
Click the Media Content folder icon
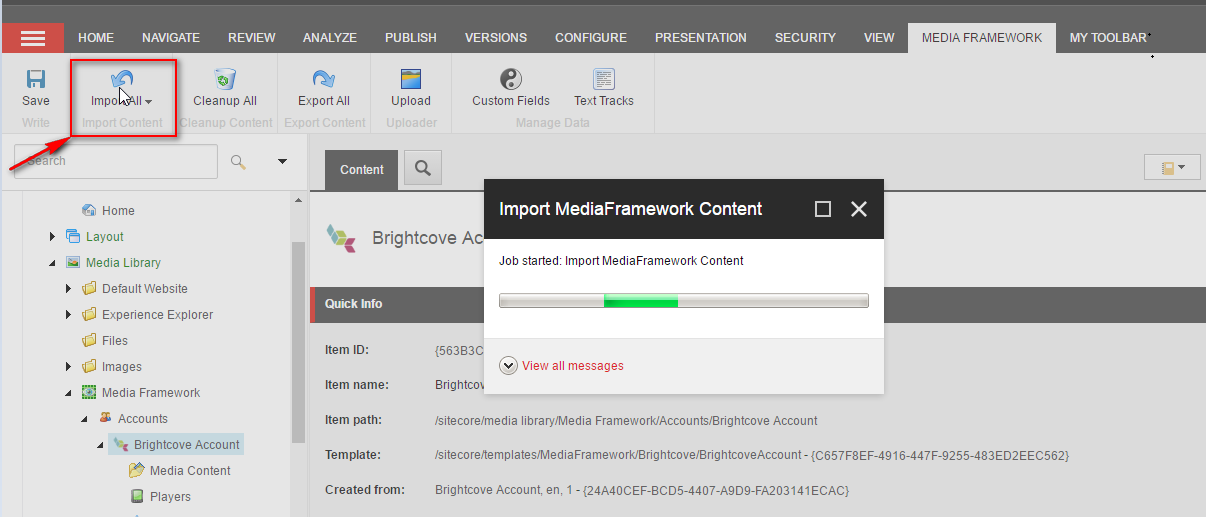[x=137, y=471]
